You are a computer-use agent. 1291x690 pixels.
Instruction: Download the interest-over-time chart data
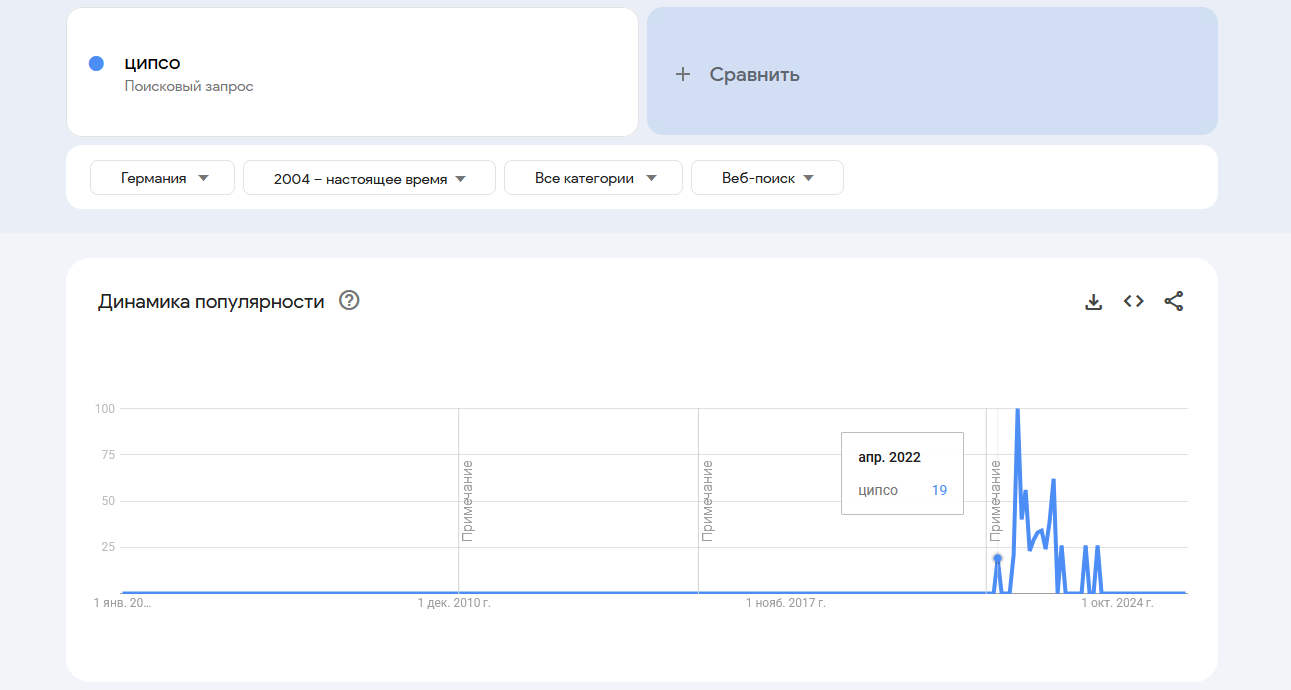[x=1093, y=301]
